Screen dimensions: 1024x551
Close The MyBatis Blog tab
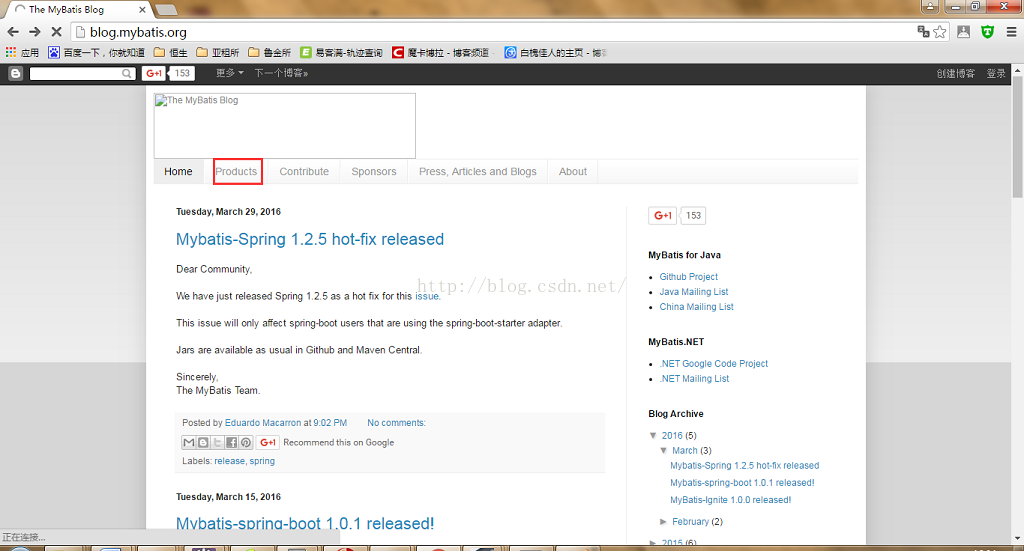pyautogui.click(x=142, y=10)
